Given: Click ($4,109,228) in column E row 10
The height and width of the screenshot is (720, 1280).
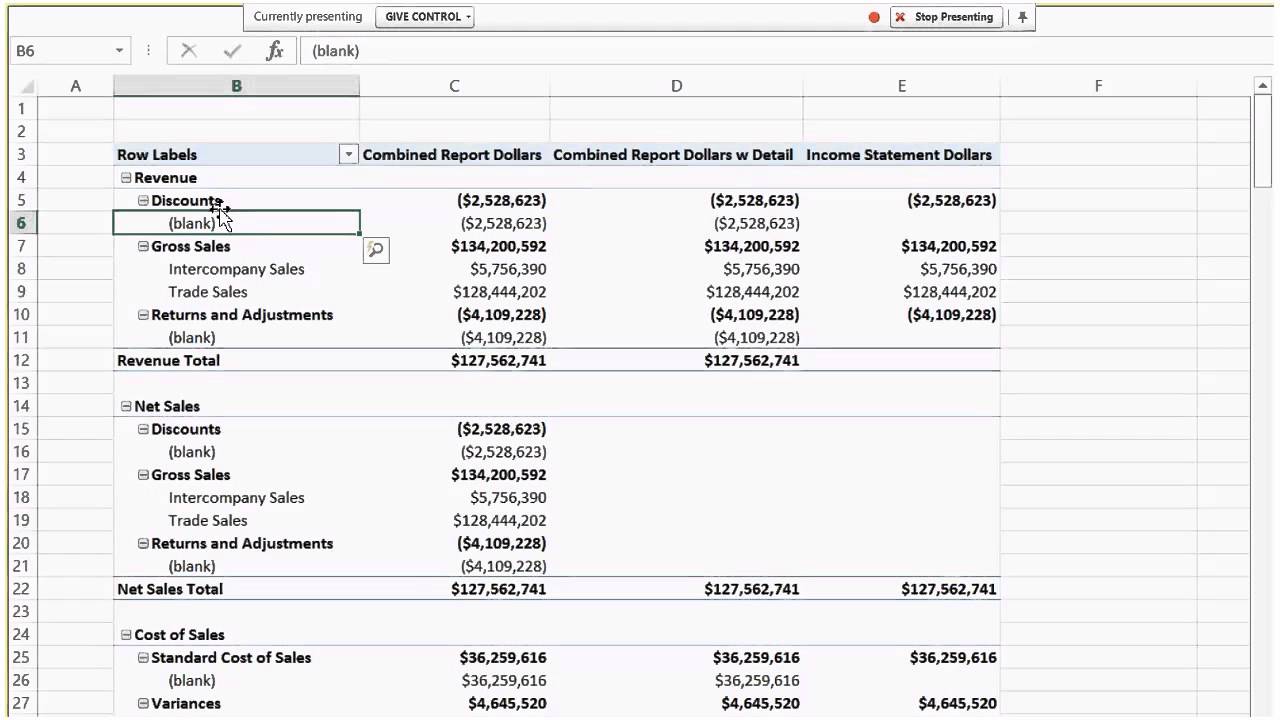Looking at the screenshot, I should 952,315.
